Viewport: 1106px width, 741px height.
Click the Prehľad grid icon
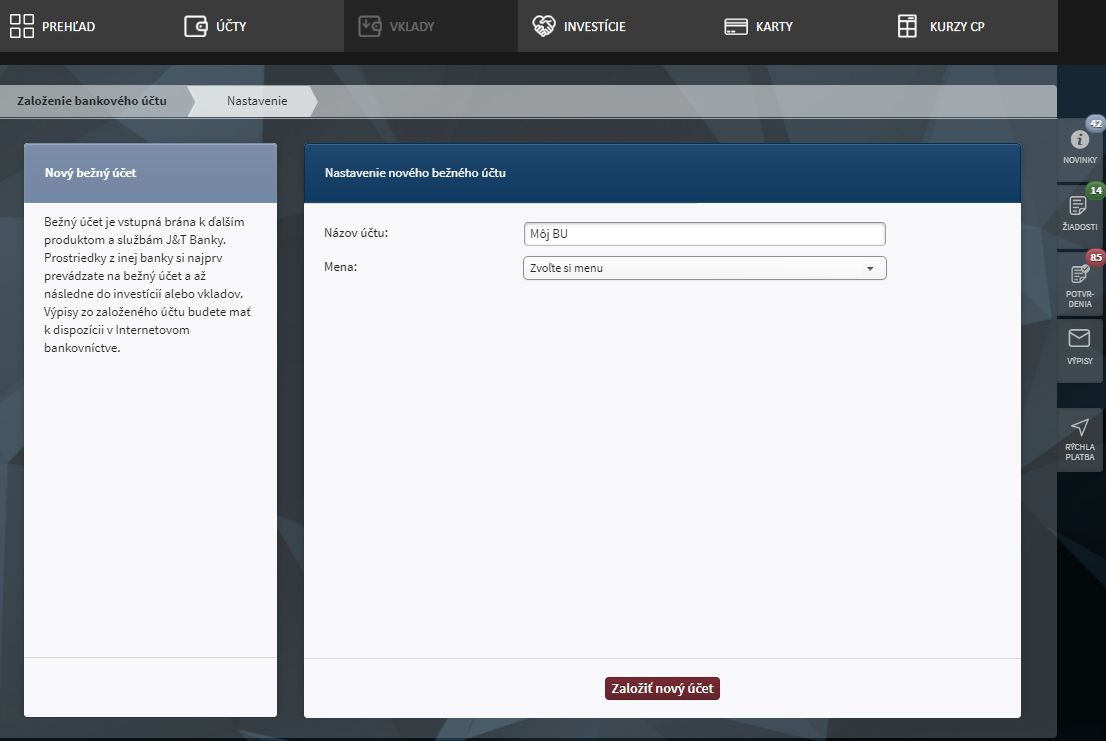pos(22,26)
